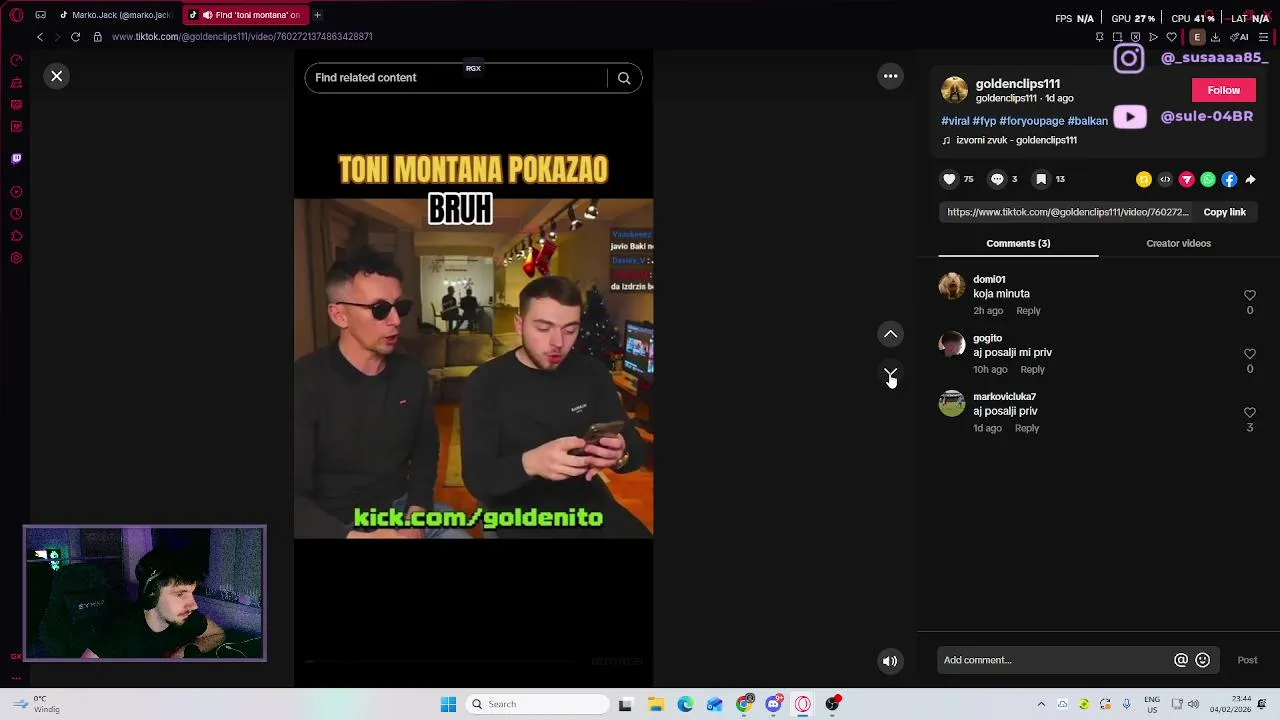Expand more share options arrow

pos(1250,180)
